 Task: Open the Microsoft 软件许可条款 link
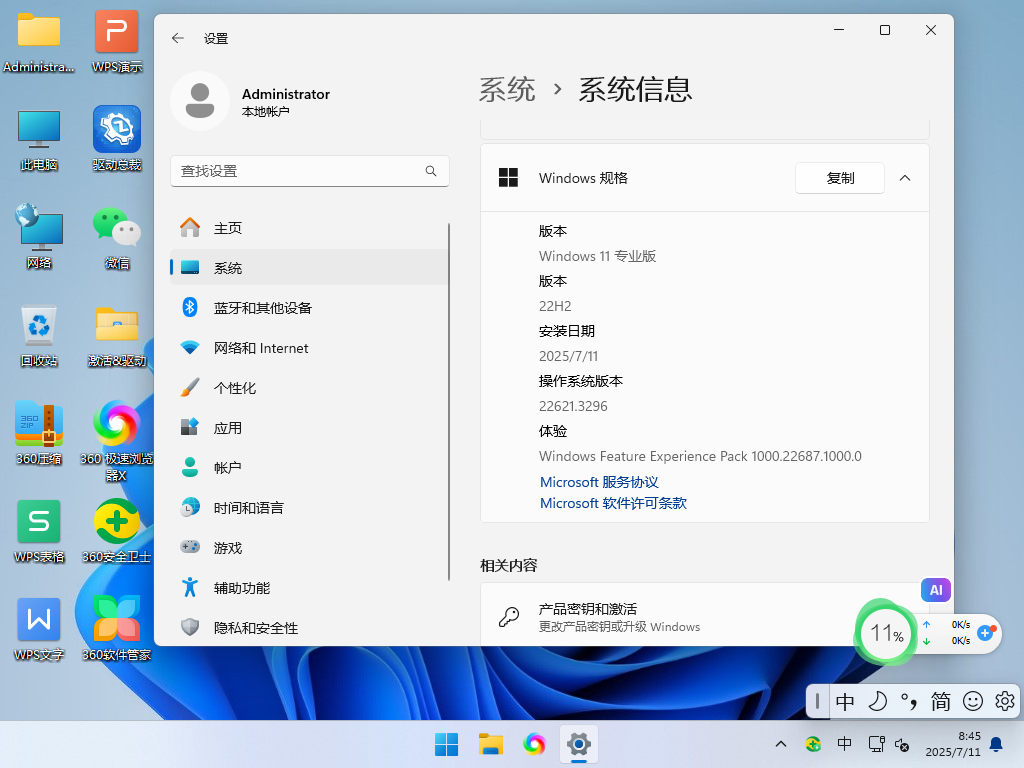[613, 503]
